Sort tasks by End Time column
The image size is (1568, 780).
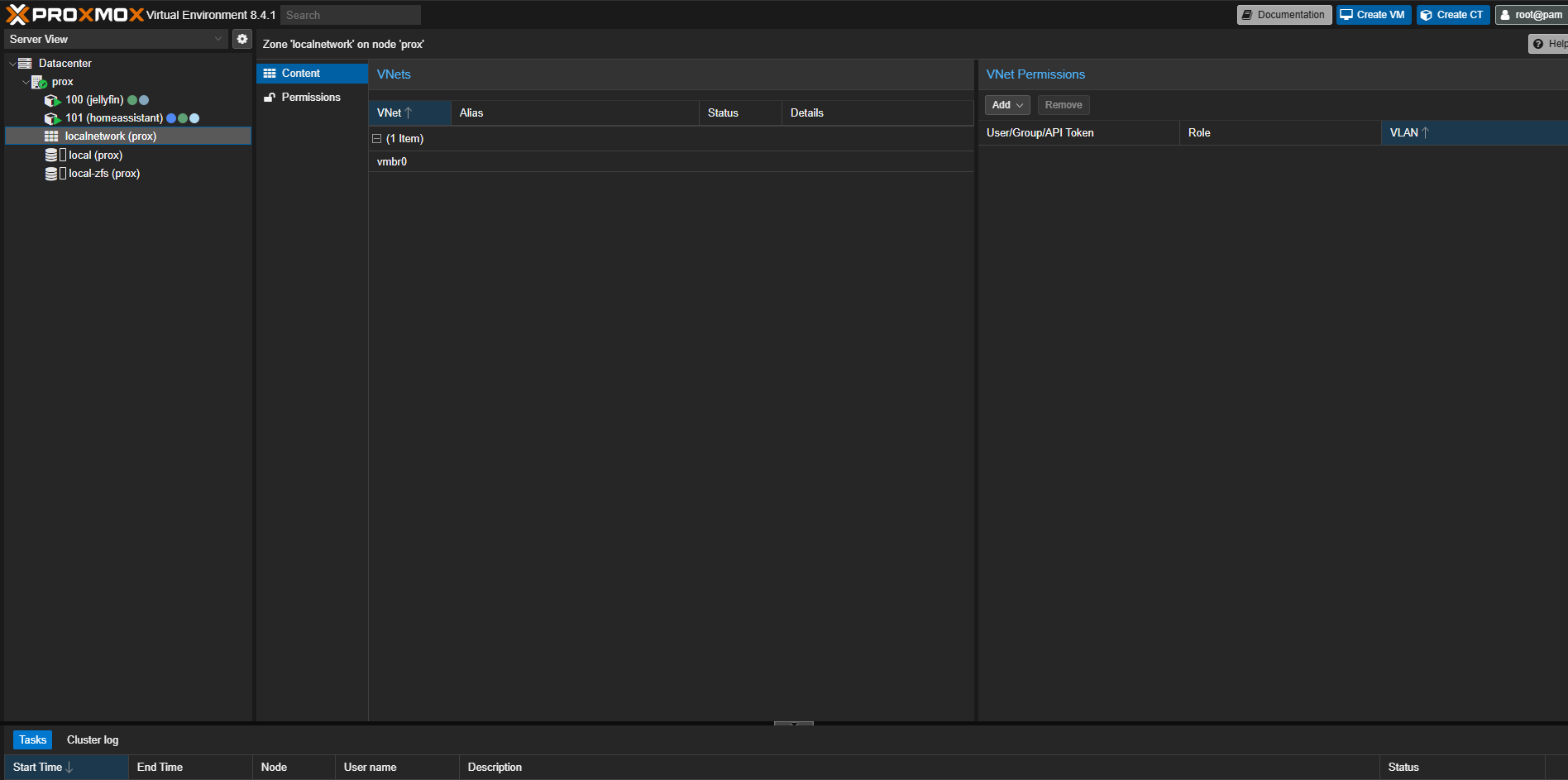[x=190, y=768]
